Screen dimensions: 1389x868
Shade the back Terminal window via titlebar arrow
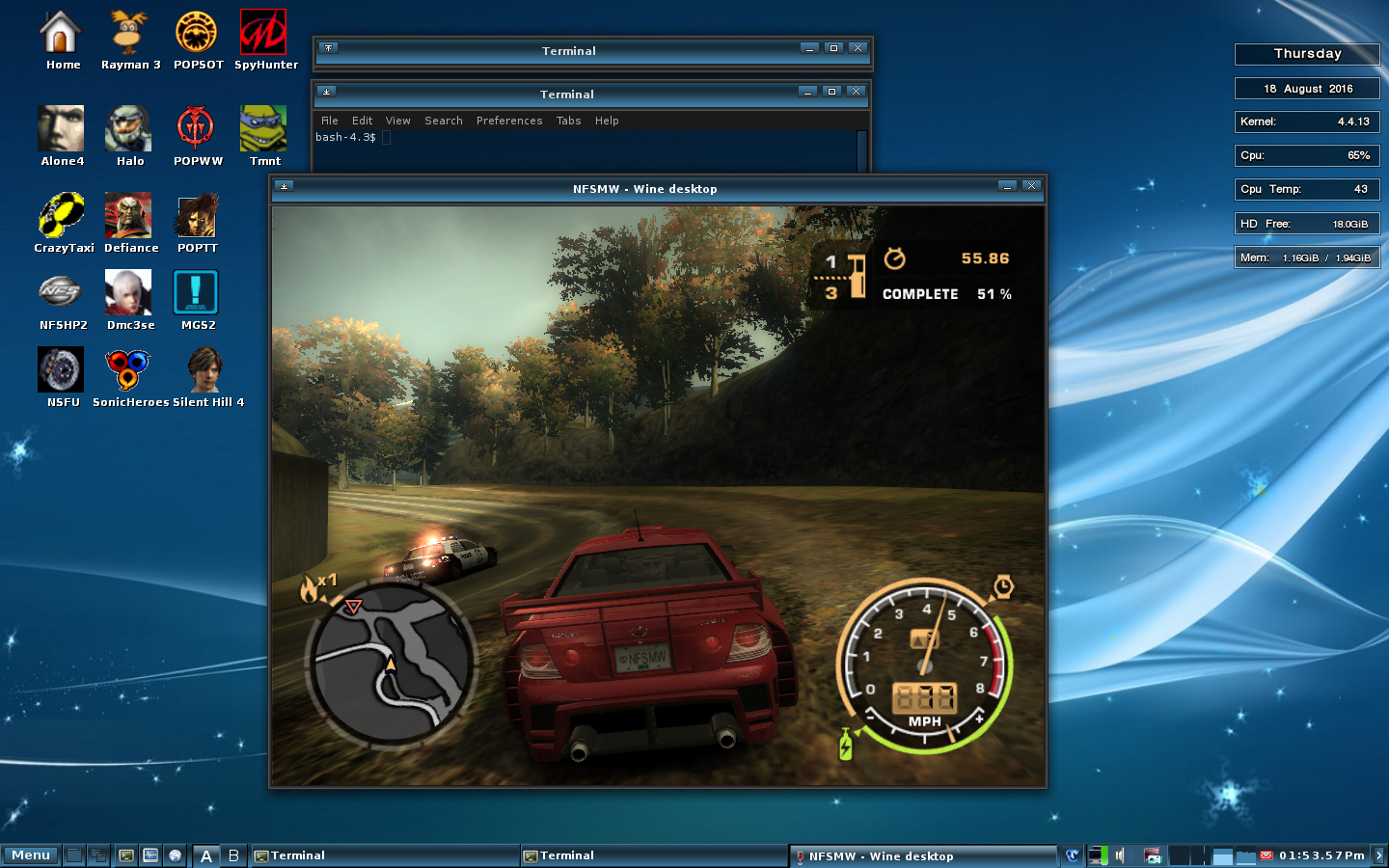tap(328, 47)
